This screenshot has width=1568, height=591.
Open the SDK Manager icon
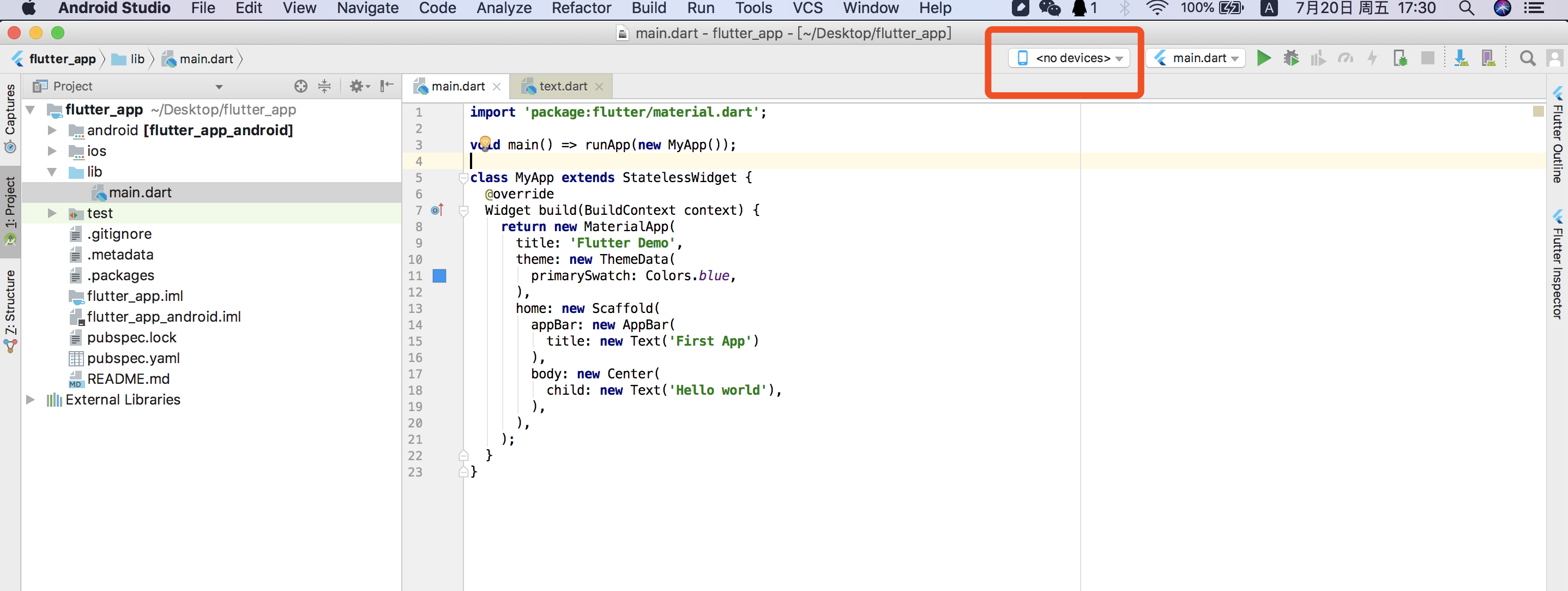(x=1460, y=58)
